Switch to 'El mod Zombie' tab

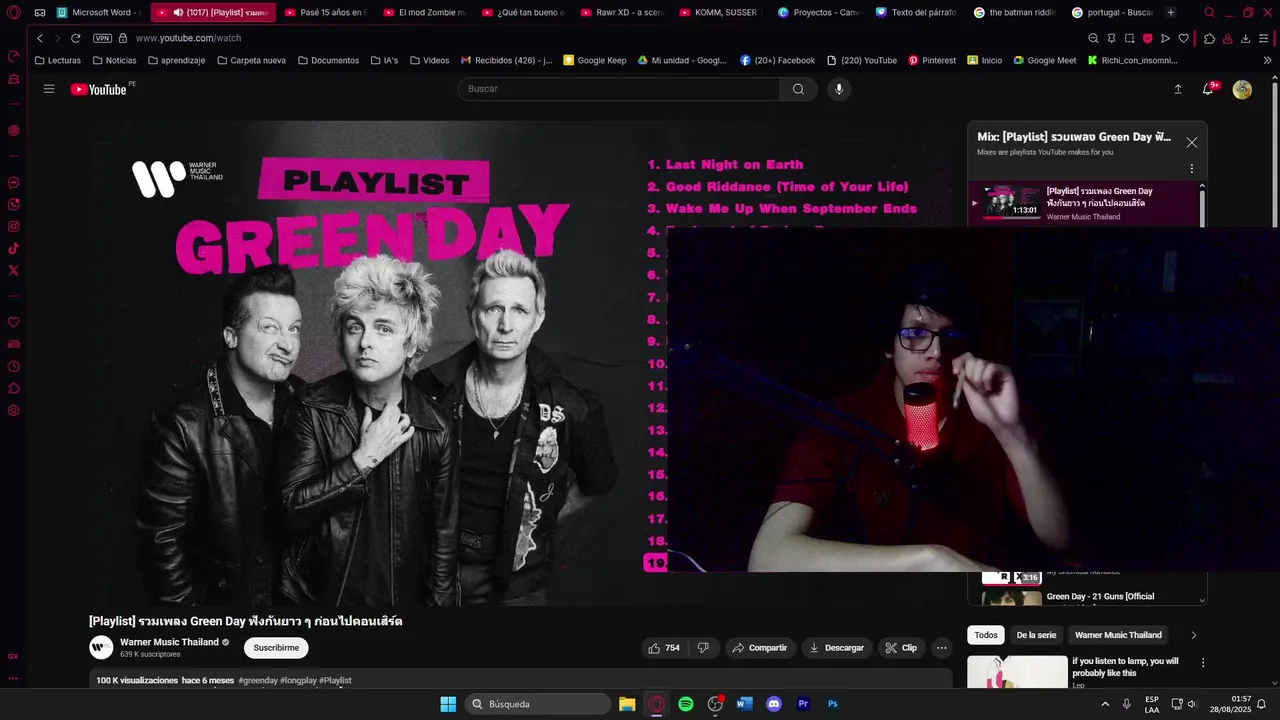pyautogui.click(x=423, y=13)
